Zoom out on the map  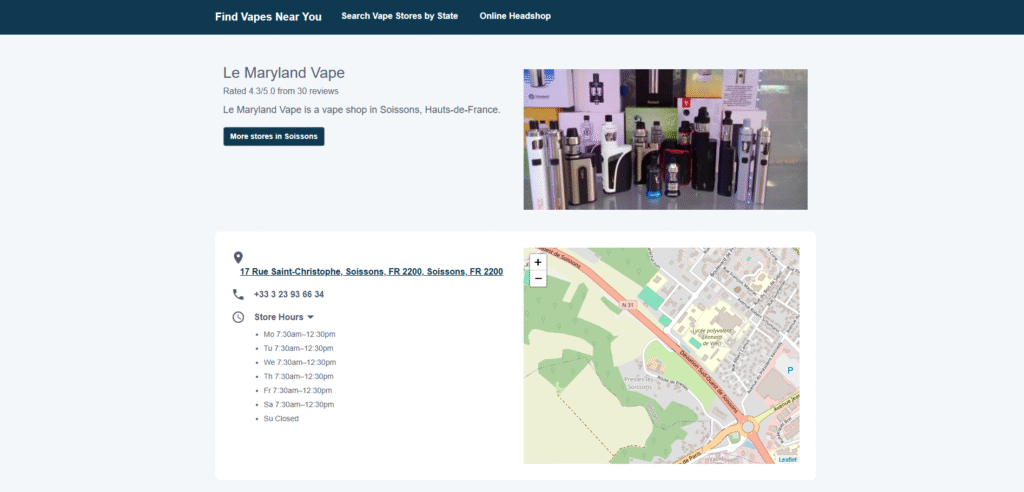[537, 278]
